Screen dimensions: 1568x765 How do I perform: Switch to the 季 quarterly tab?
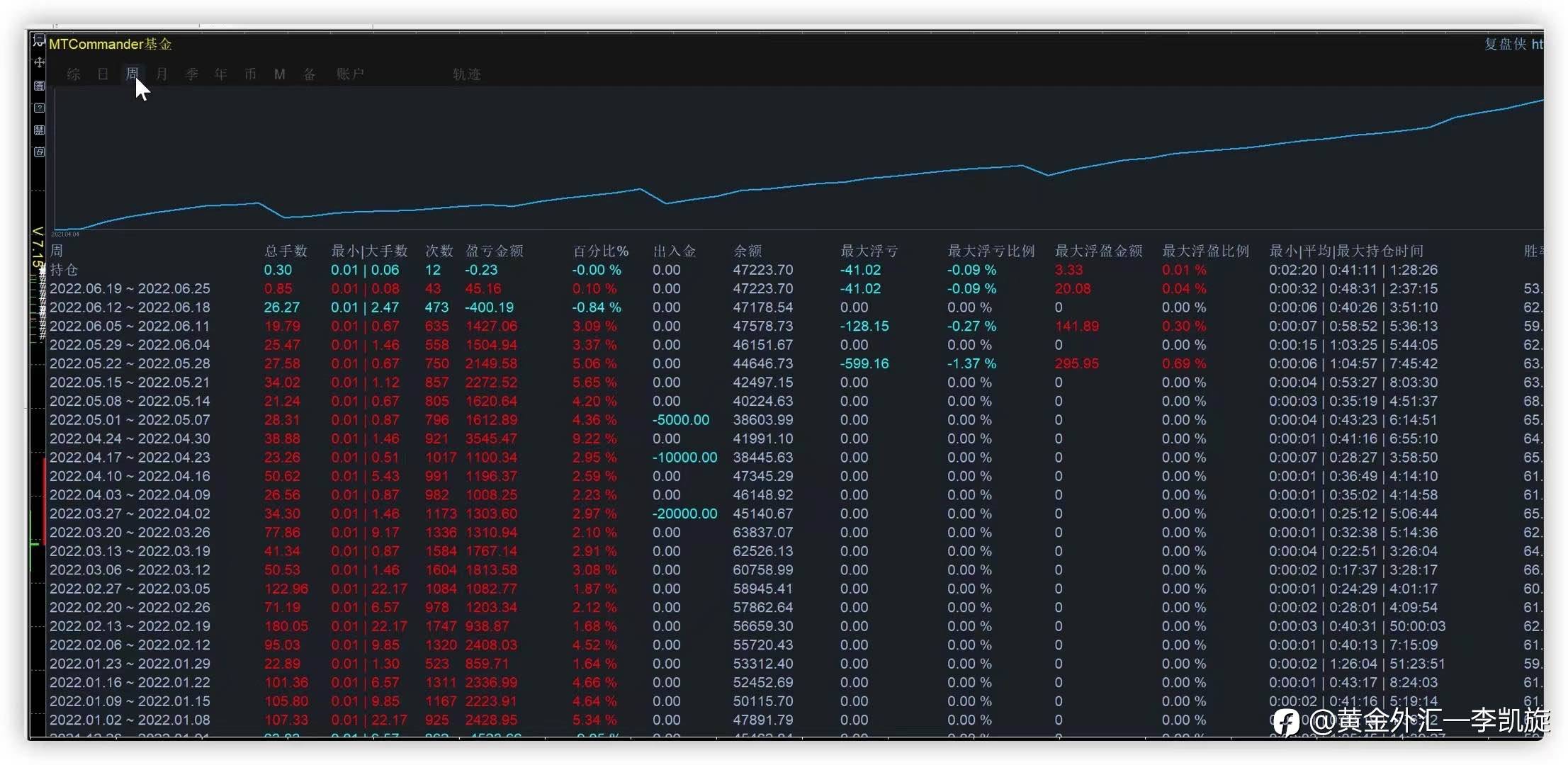[191, 74]
